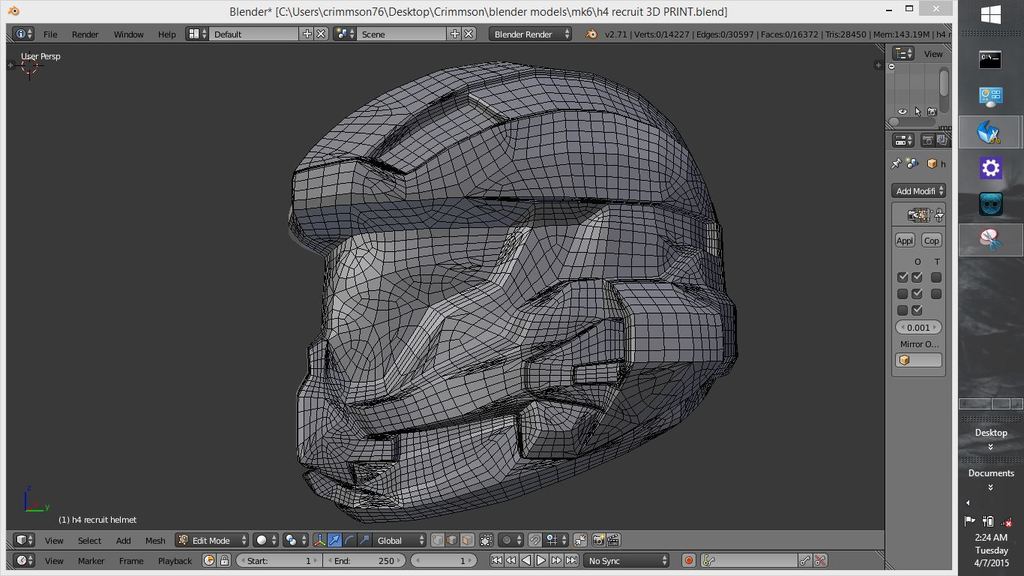
Task: Click the Add Modifier button
Action: coord(918,191)
